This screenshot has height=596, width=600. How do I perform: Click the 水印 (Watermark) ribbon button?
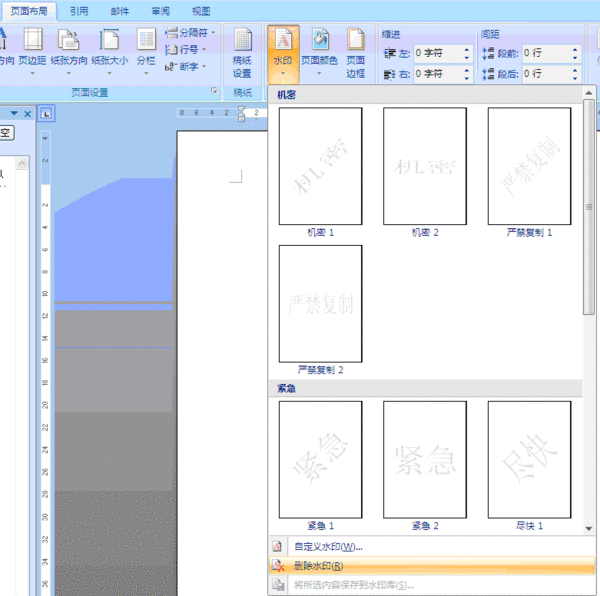pos(284,52)
